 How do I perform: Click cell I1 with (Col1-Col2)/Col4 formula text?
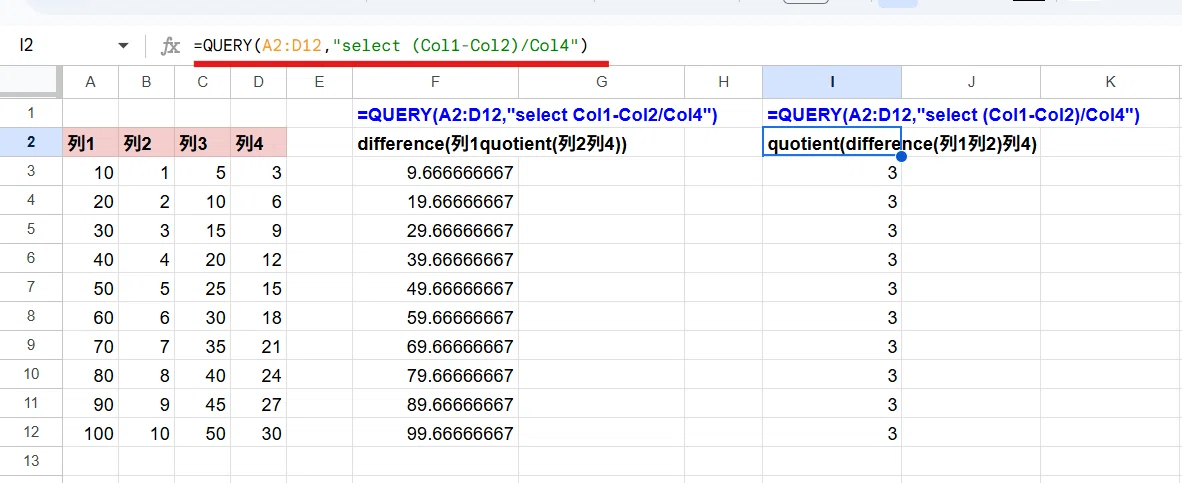pyautogui.click(x=831, y=115)
